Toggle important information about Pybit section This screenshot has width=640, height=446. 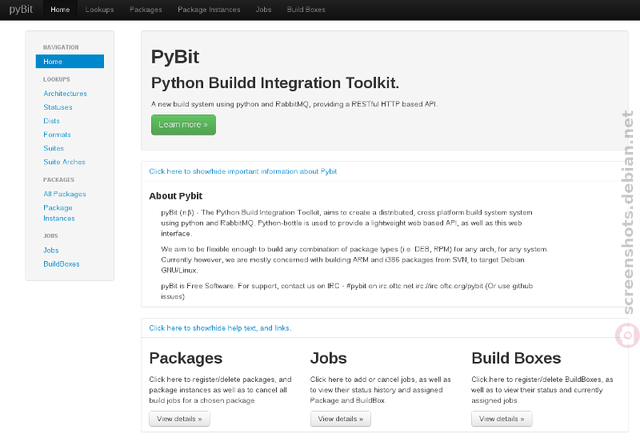(243, 171)
